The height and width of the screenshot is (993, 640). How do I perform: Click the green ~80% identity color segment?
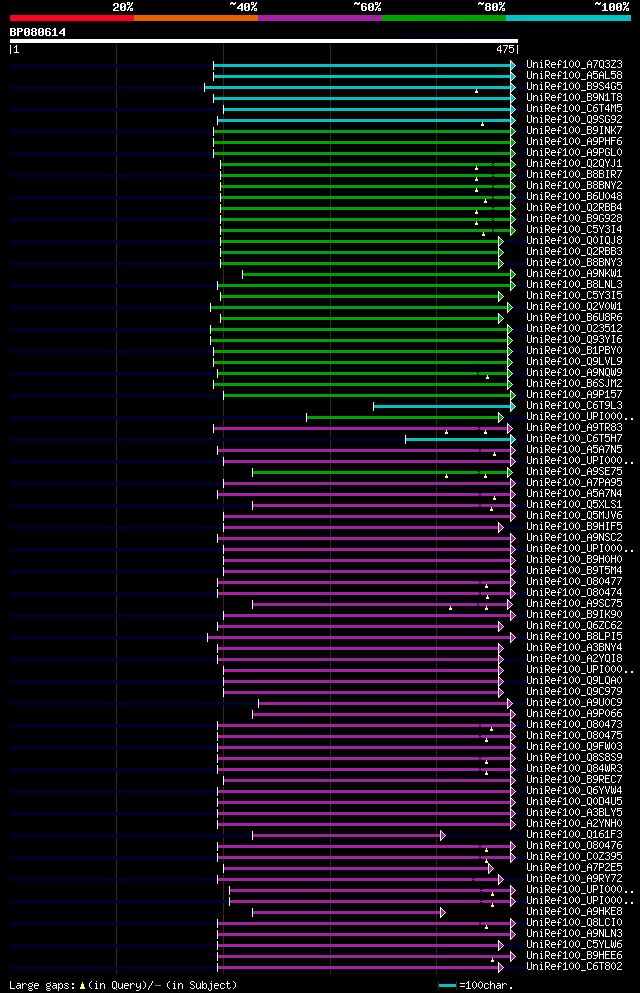pos(444,18)
